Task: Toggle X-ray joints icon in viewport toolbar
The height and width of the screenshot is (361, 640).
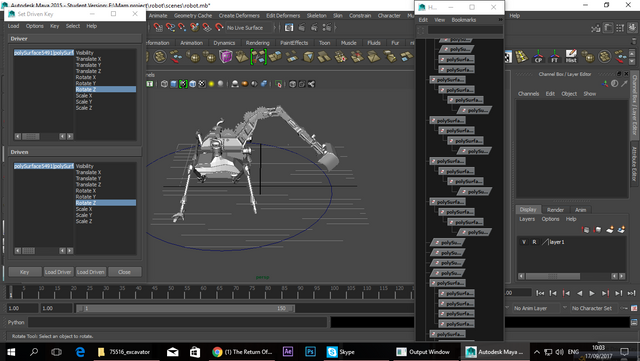Action: pos(311,84)
